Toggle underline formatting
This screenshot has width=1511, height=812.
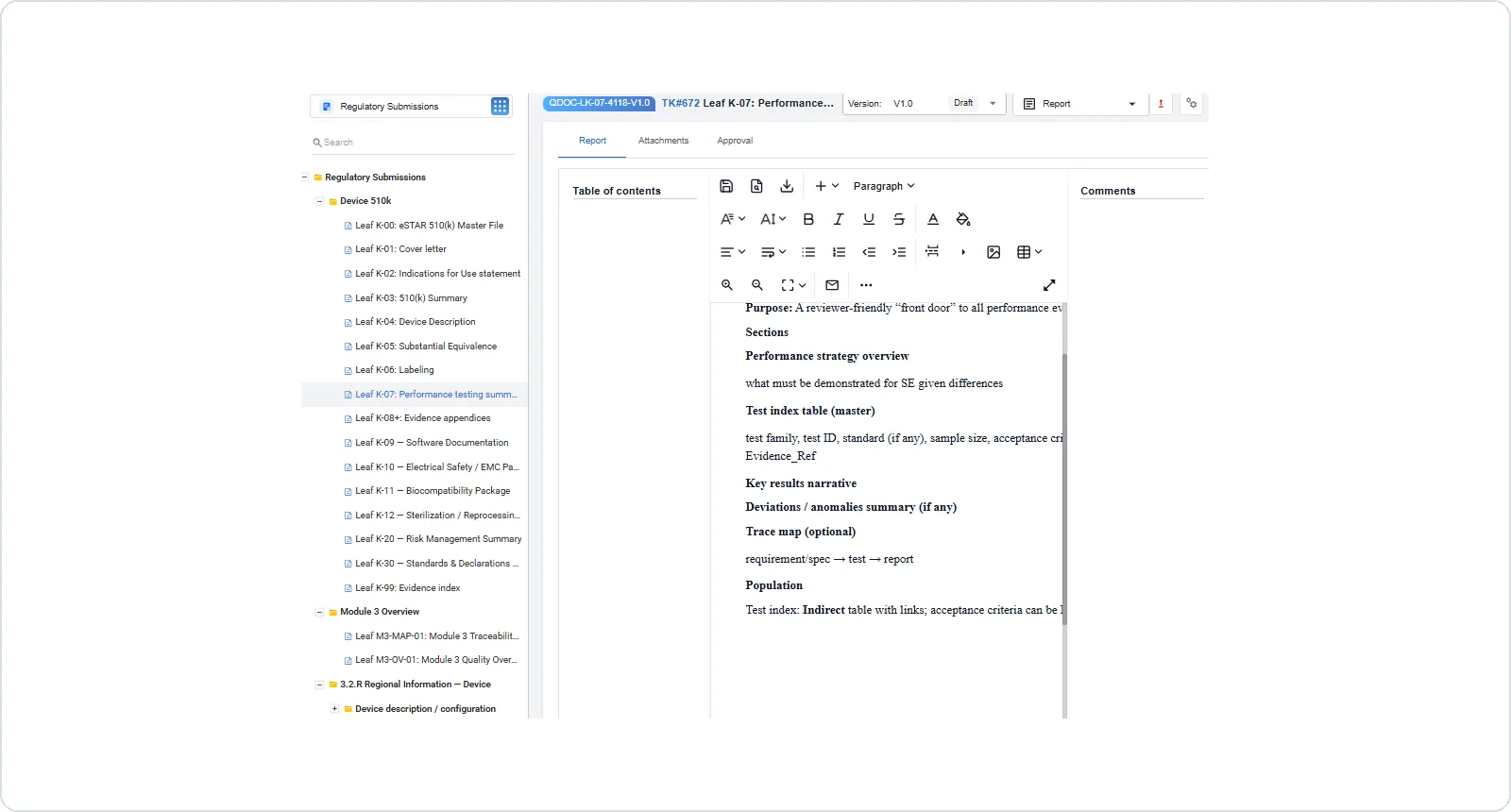(869, 219)
